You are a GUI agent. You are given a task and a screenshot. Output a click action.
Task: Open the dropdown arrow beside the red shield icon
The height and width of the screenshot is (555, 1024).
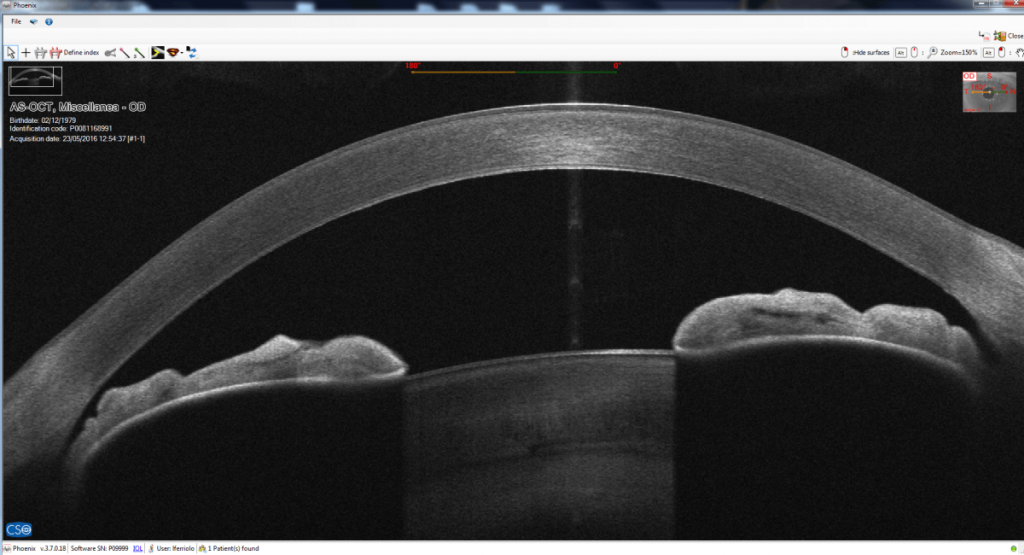pyautogui.click(x=182, y=52)
